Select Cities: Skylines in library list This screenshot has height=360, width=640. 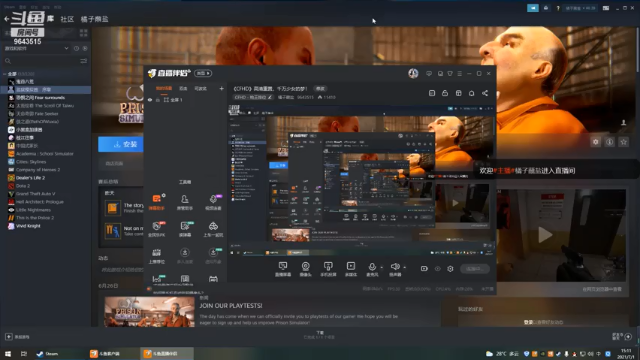pyautogui.click(x=31, y=162)
